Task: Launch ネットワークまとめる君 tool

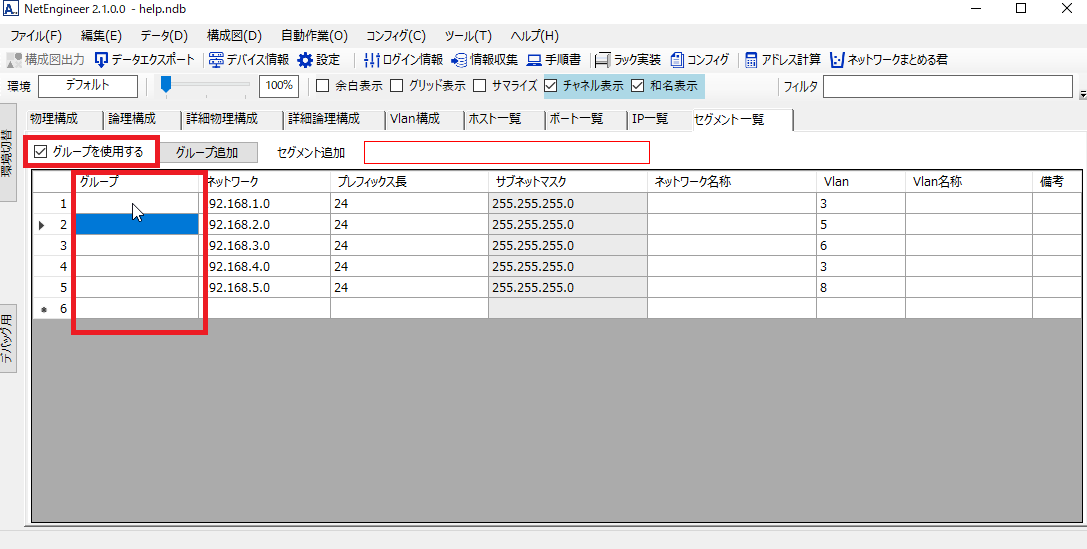Action: pyautogui.click(x=837, y=60)
